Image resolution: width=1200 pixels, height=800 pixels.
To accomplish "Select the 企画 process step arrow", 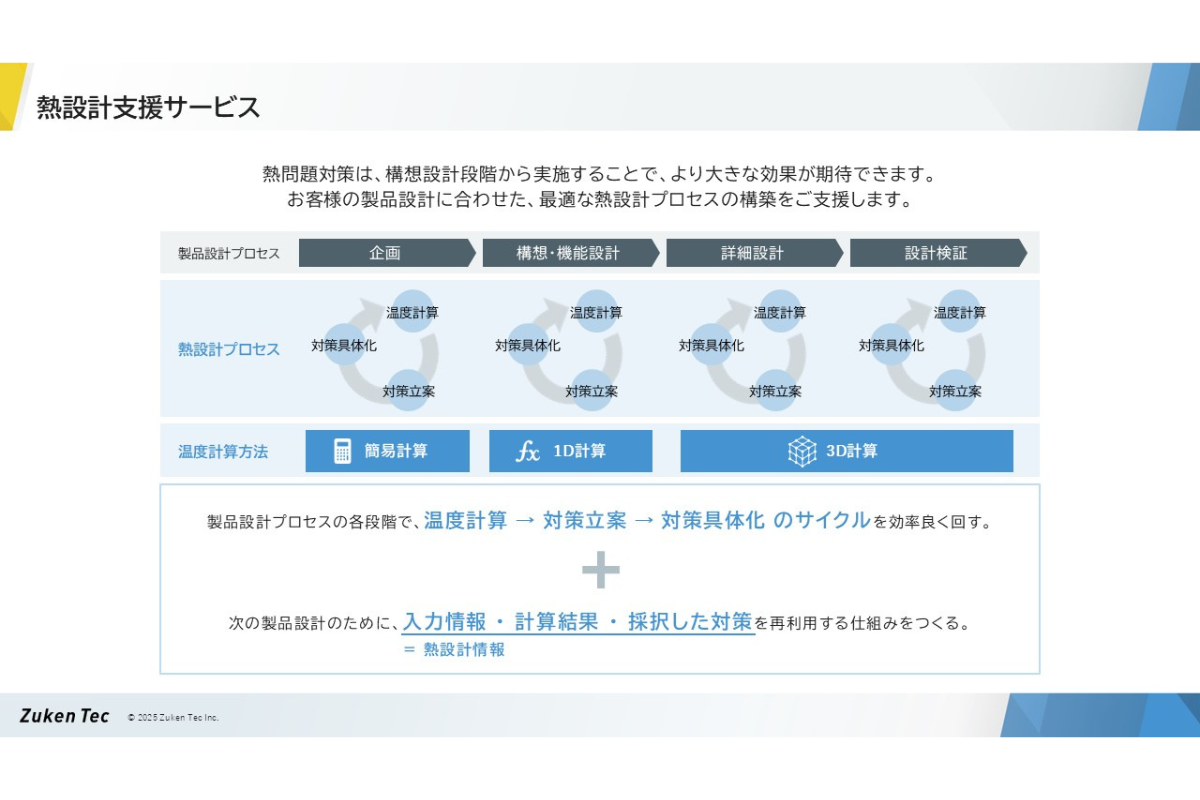I will (x=386, y=253).
